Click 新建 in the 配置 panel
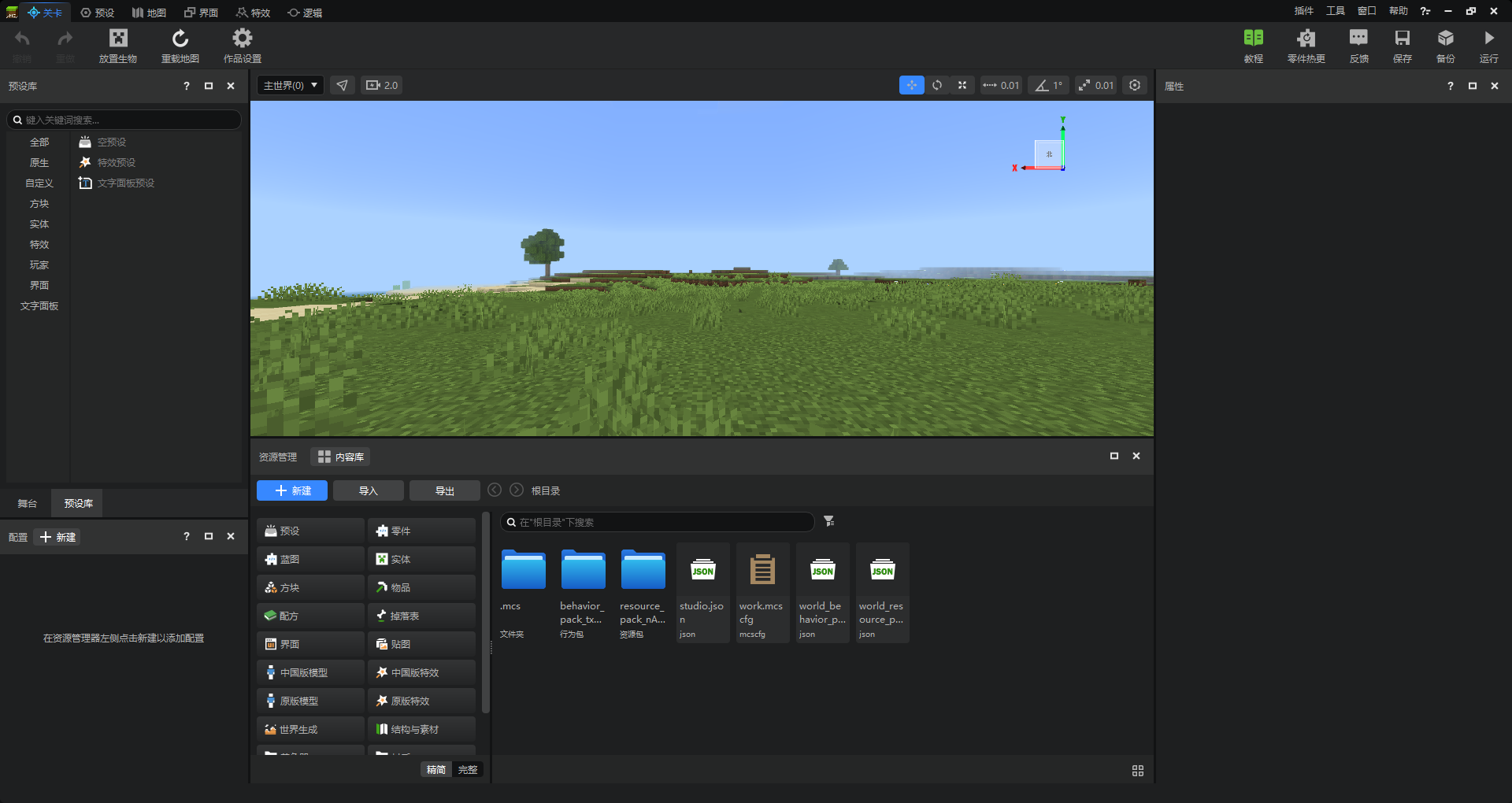The width and height of the screenshot is (1512, 803). (58, 537)
